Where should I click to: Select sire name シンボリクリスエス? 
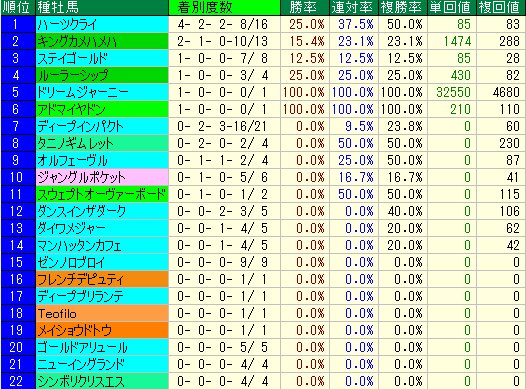(x=81, y=381)
